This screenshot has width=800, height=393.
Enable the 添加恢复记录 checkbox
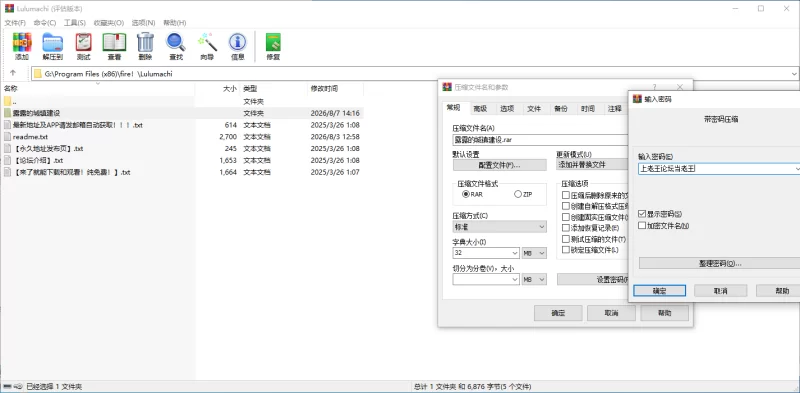click(566, 228)
